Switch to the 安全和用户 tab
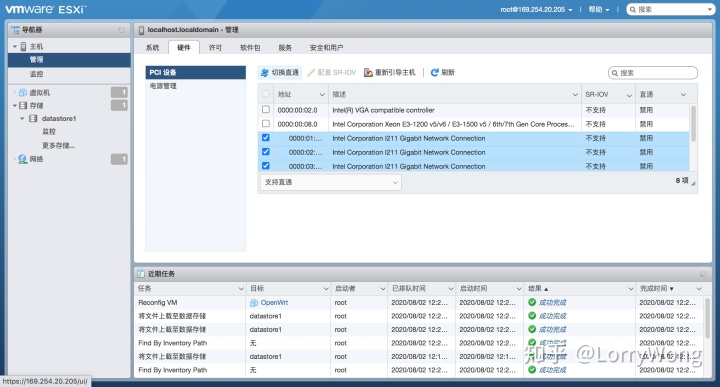720x387 pixels. coord(326,48)
